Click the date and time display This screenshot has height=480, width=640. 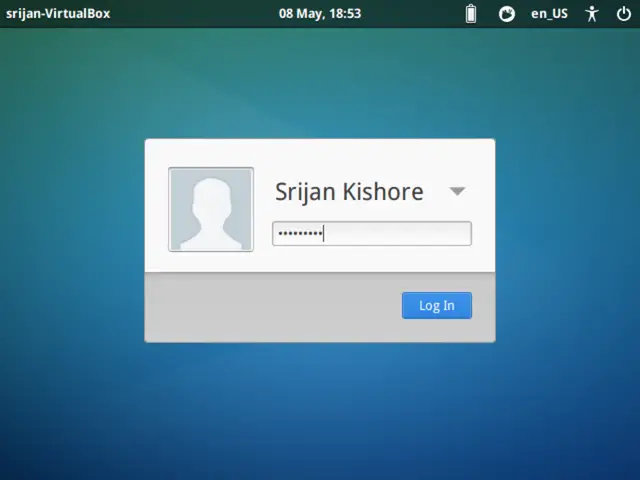click(x=320, y=13)
